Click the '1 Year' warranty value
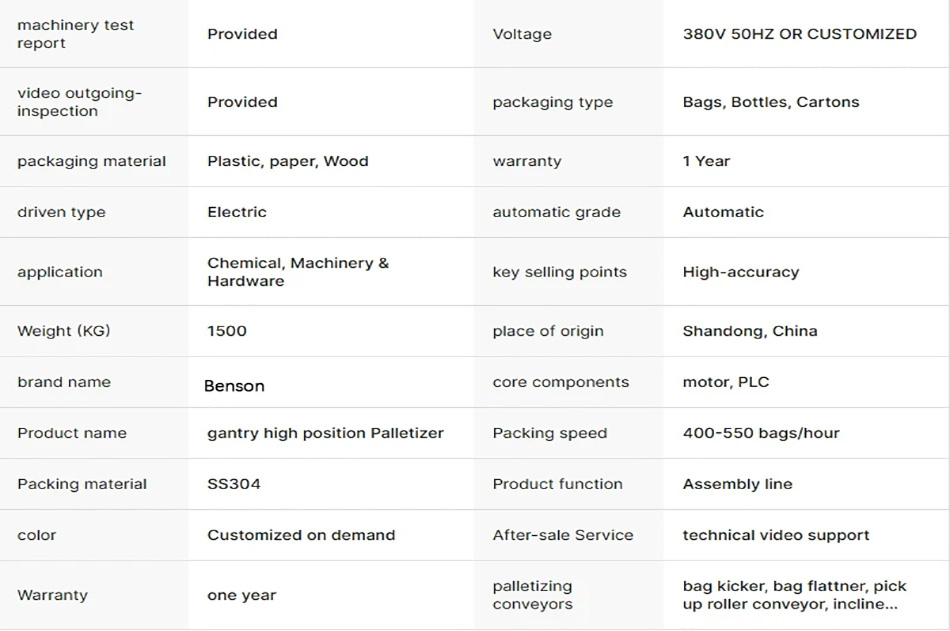 (706, 161)
